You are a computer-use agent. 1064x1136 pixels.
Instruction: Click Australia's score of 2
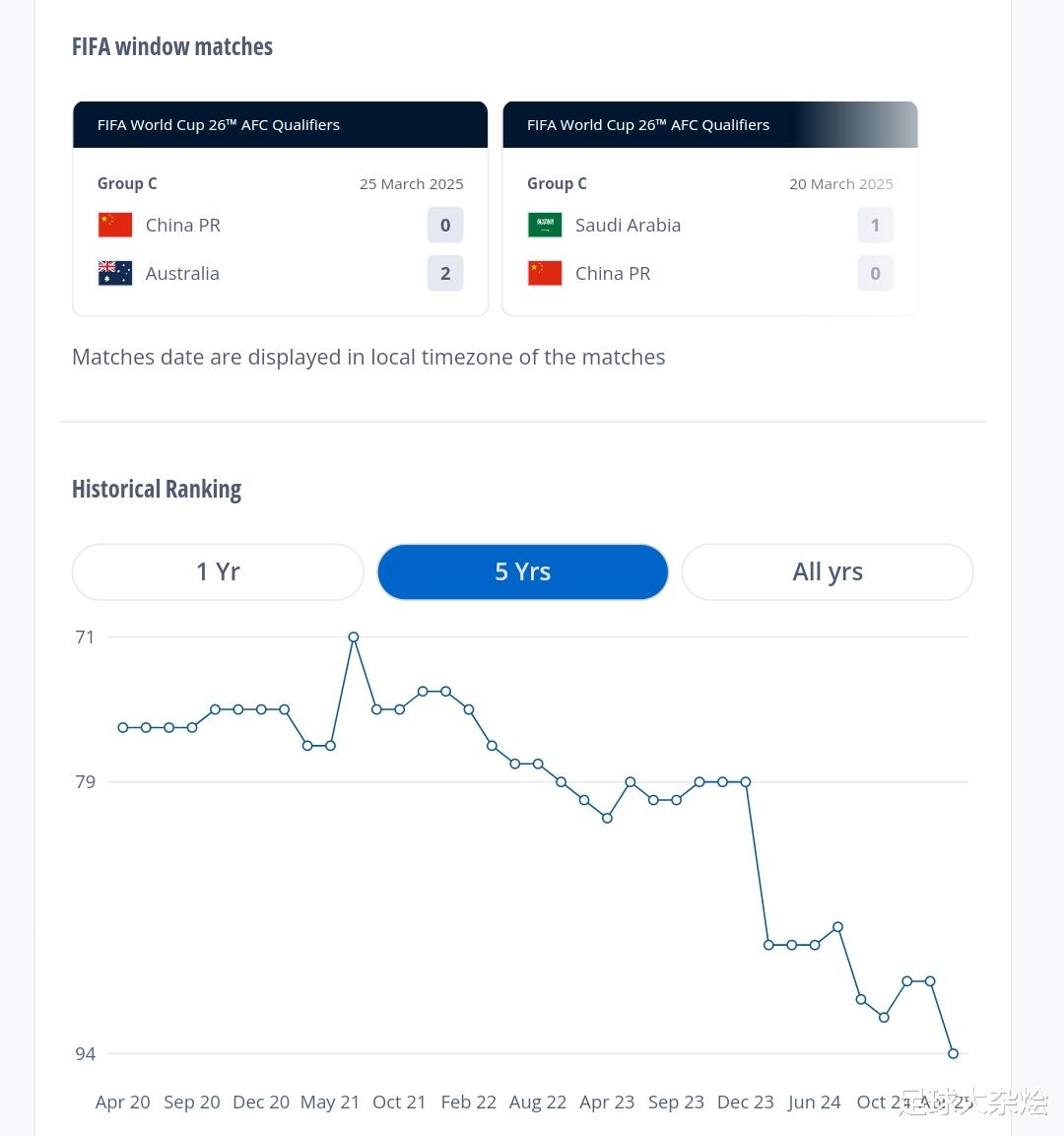(x=445, y=273)
